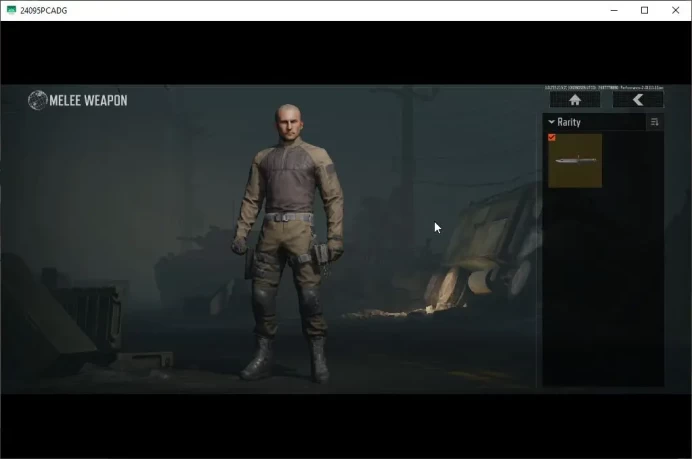Go to the home screen icon
The width and height of the screenshot is (692, 459).
point(575,100)
